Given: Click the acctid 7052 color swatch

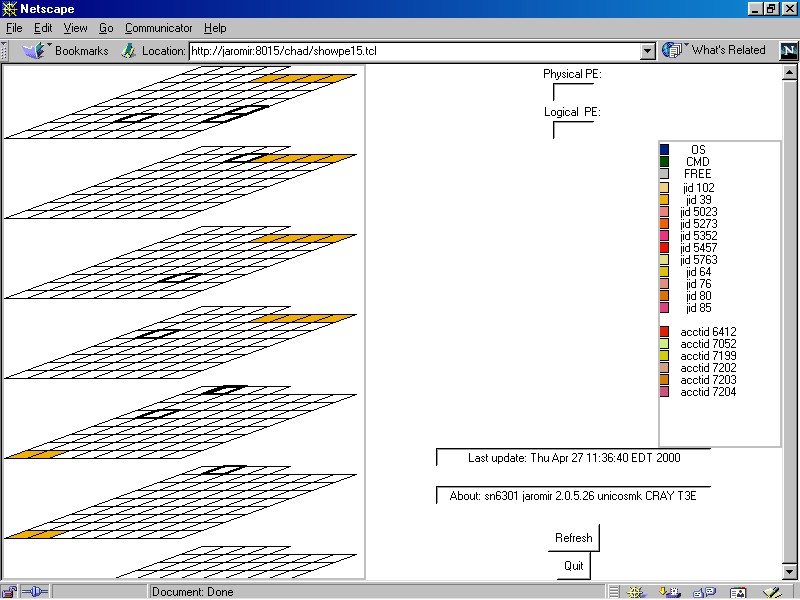Looking at the screenshot, I should coord(664,343).
